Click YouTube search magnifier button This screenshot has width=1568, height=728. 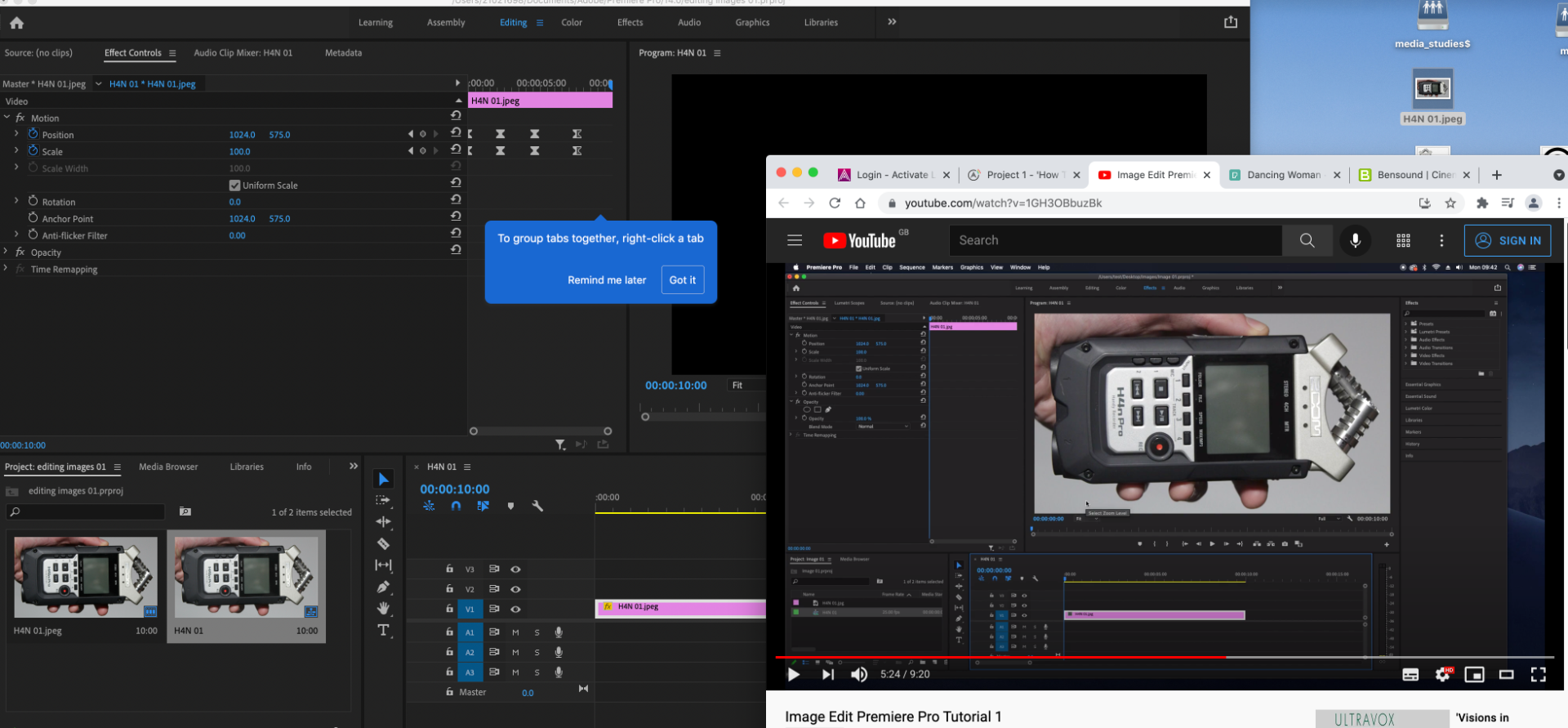pyautogui.click(x=1307, y=240)
